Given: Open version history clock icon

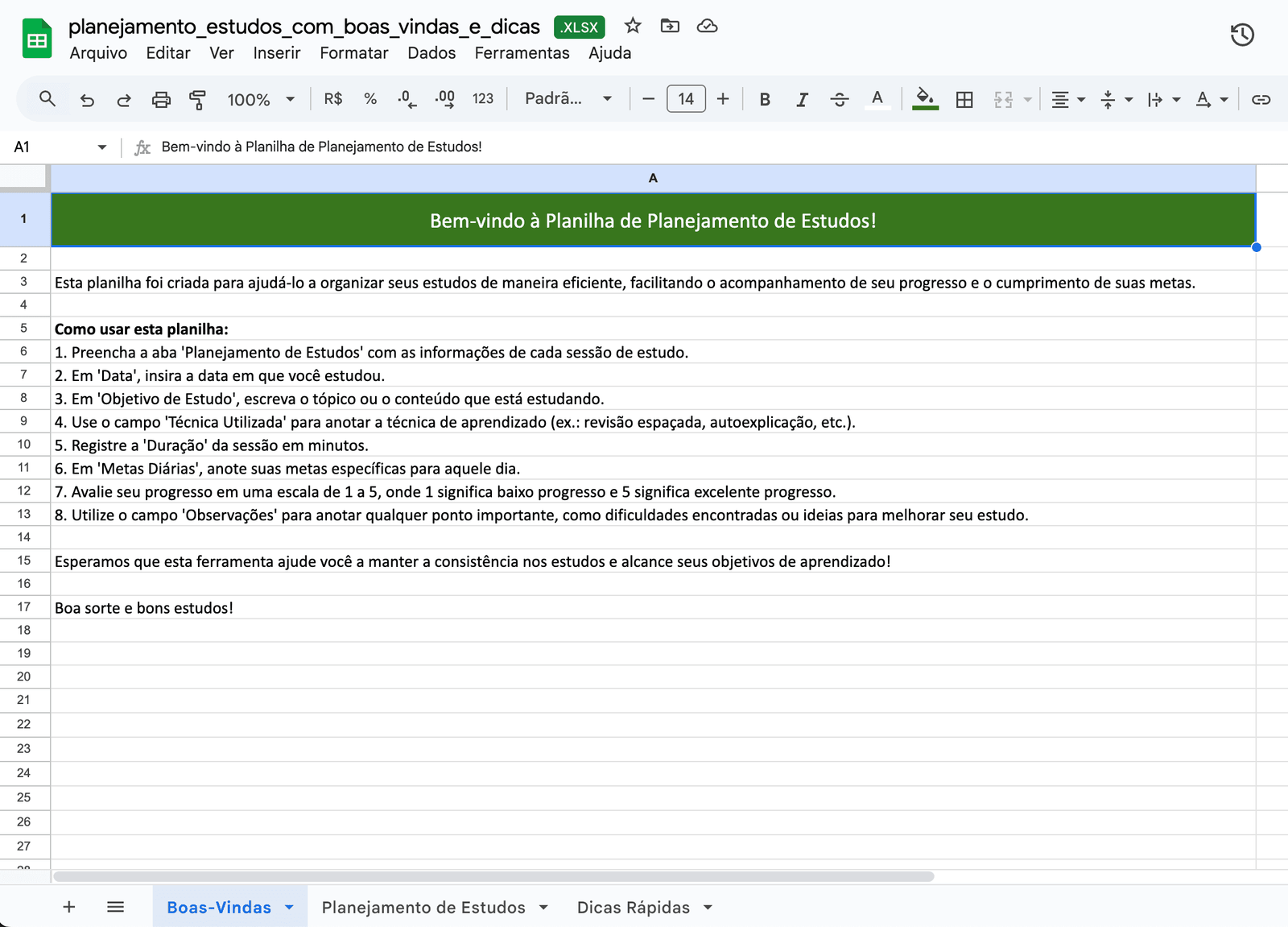Looking at the screenshot, I should tap(1242, 35).
